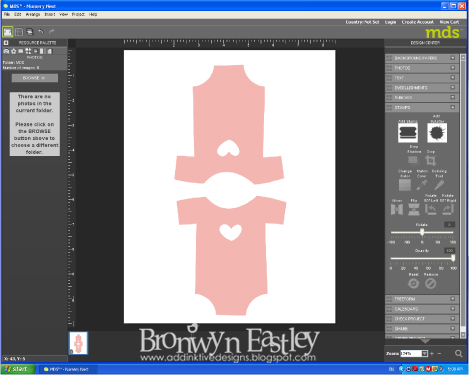Open the Insert menu
Screen dimensions: 469x375
point(50,14)
